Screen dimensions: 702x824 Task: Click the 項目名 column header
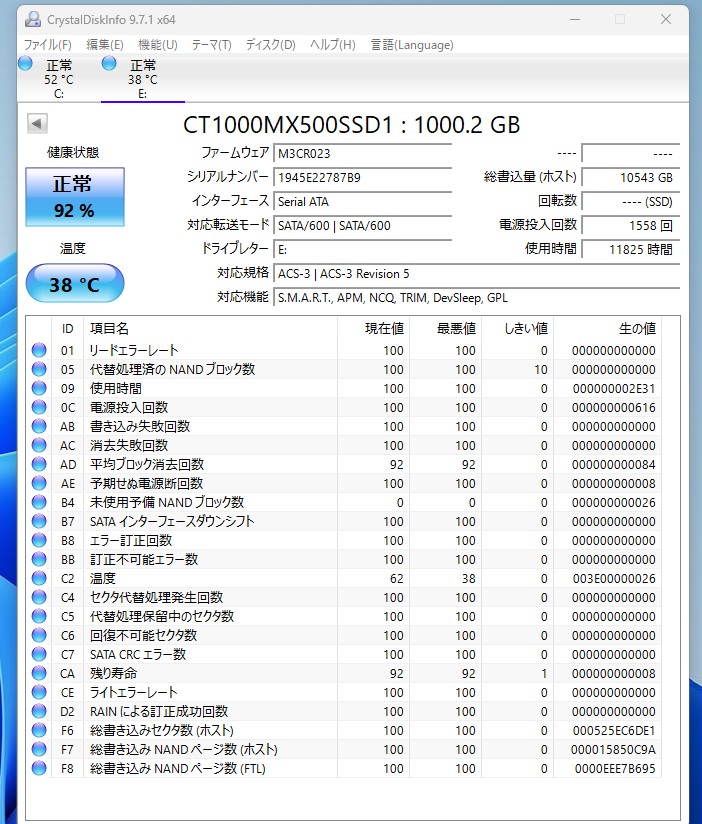click(x=210, y=328)
